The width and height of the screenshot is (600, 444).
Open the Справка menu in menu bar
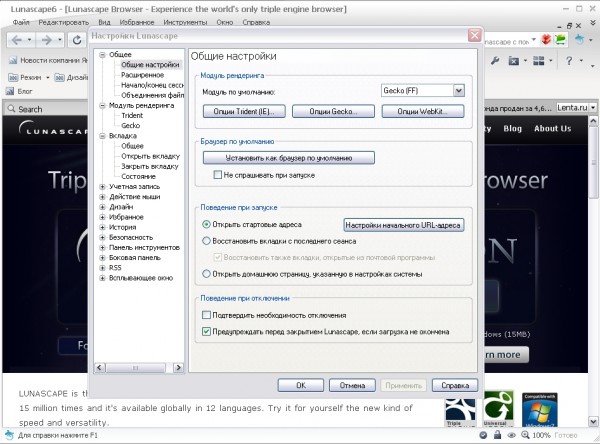coord(256,22)
